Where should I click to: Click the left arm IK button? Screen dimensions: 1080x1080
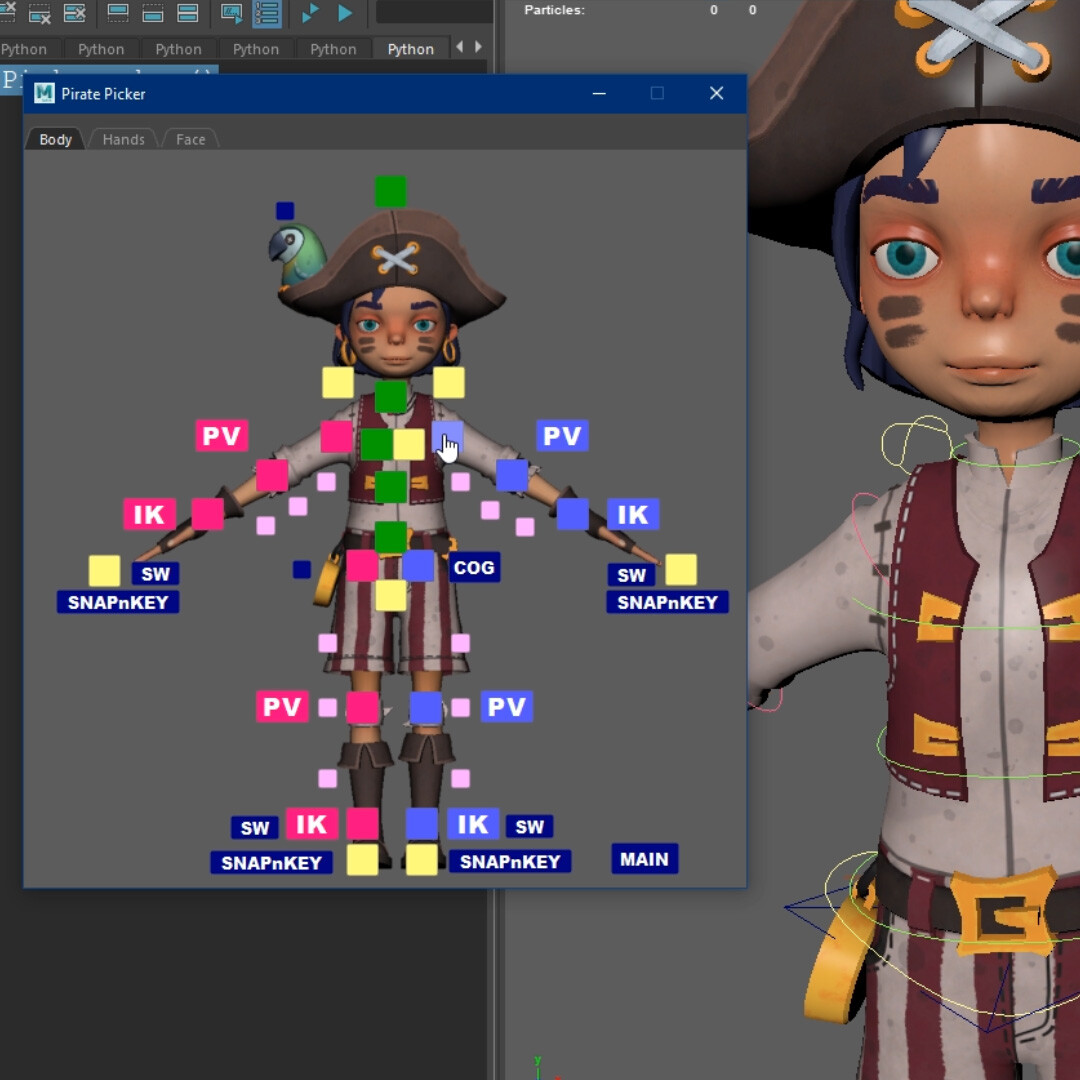click(x=148, y=515)
